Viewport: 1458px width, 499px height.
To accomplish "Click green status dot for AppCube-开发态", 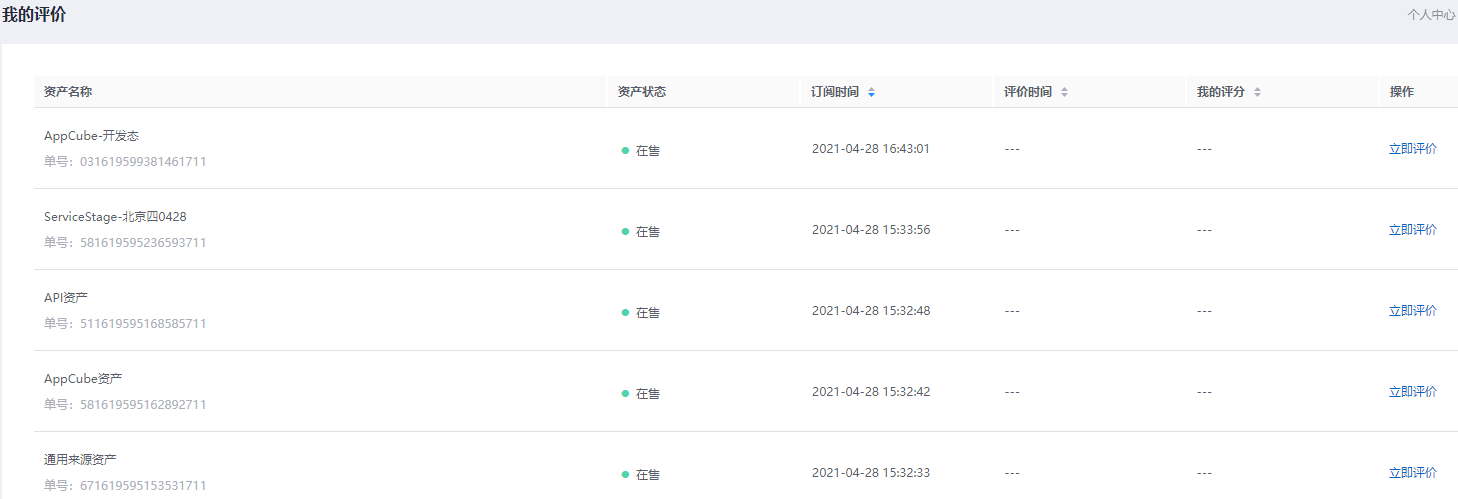I will pyautogui.click(x=625, y=151).
